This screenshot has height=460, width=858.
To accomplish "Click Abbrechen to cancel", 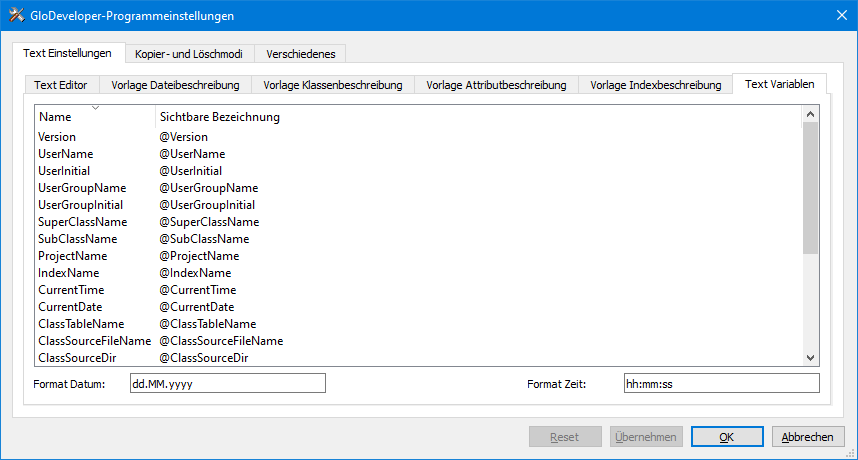I will coord(808,436).
